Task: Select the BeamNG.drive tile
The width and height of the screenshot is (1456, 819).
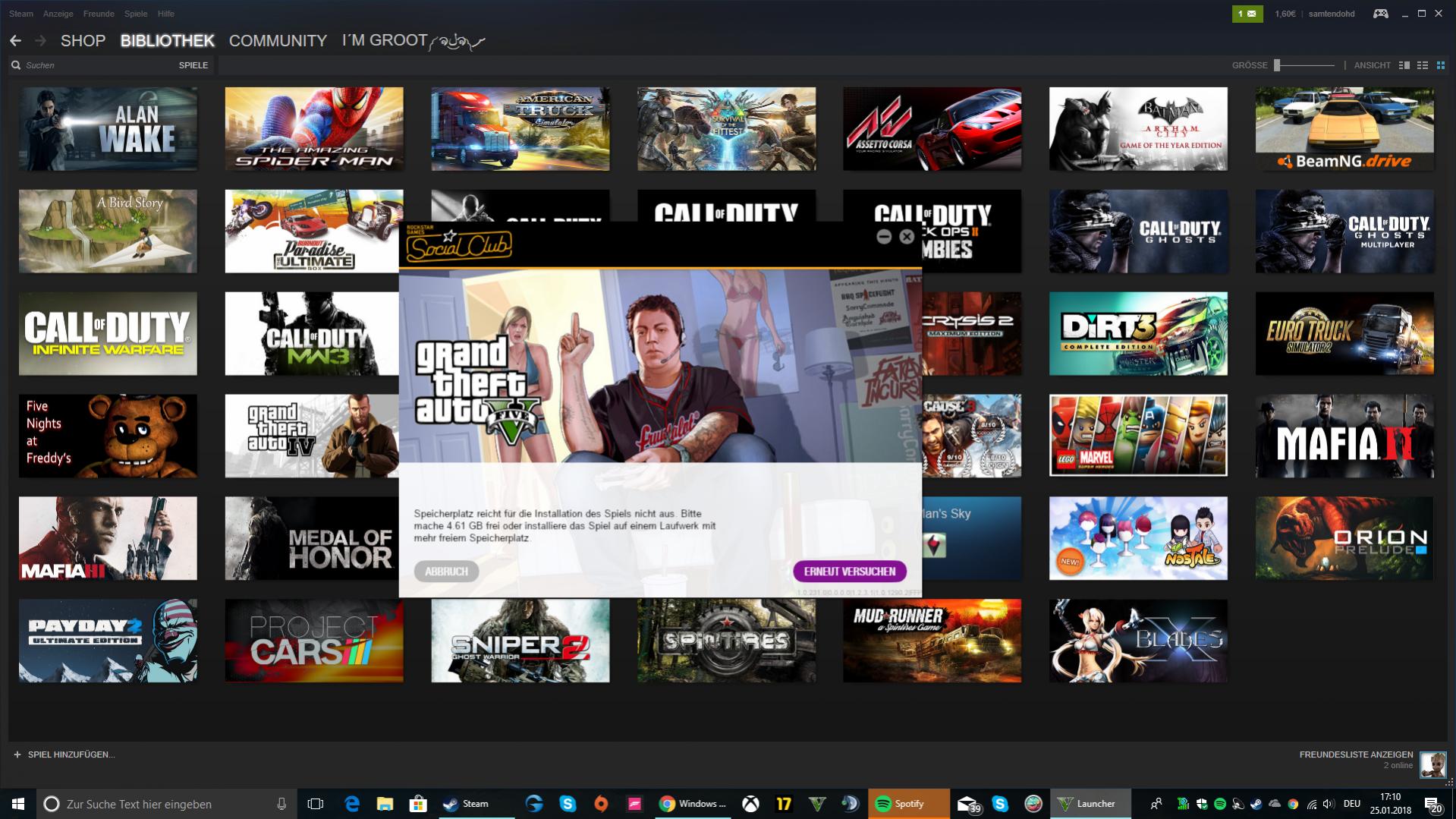Action: point(1344,128)
